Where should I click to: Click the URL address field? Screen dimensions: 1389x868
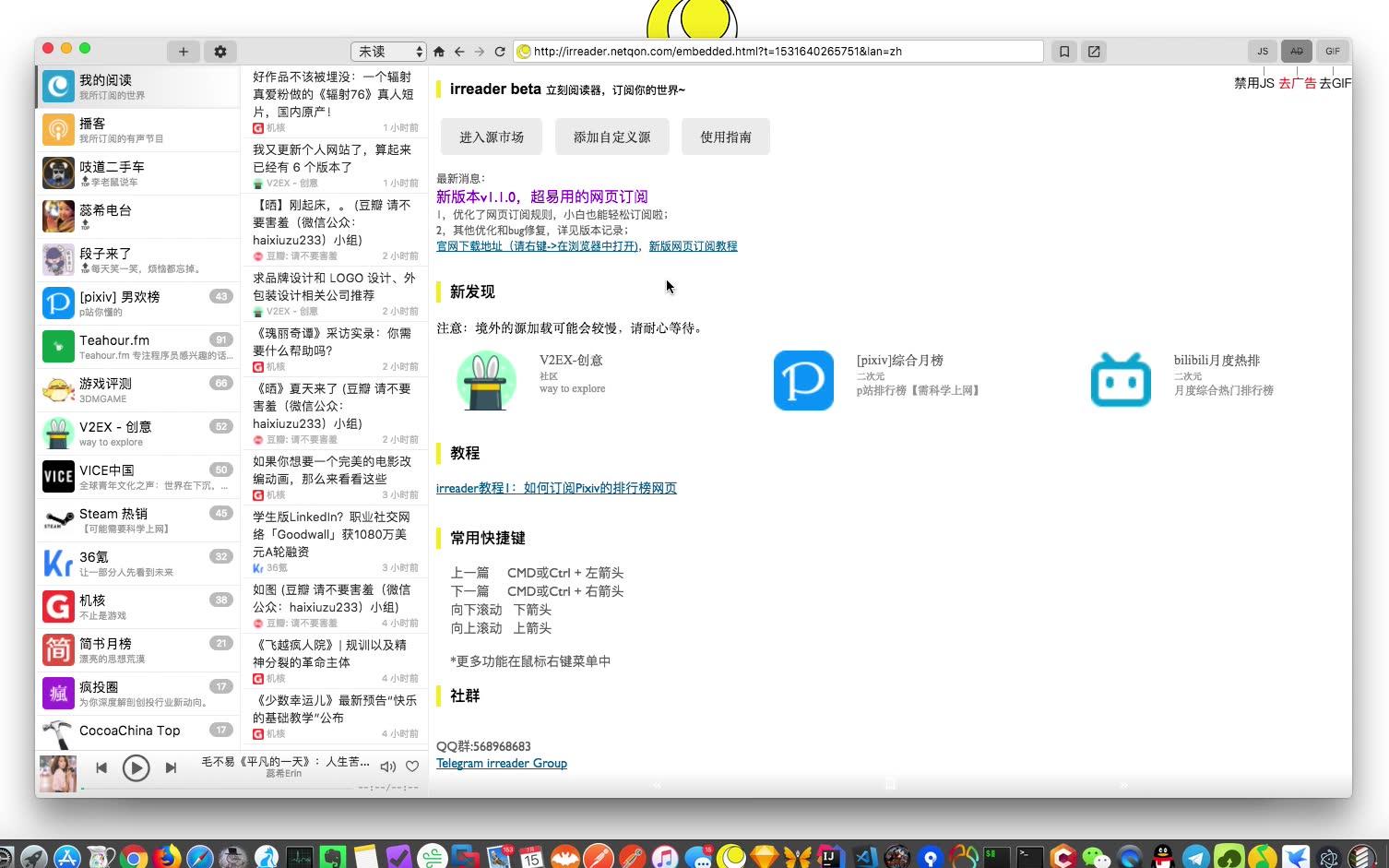point(778,52)
